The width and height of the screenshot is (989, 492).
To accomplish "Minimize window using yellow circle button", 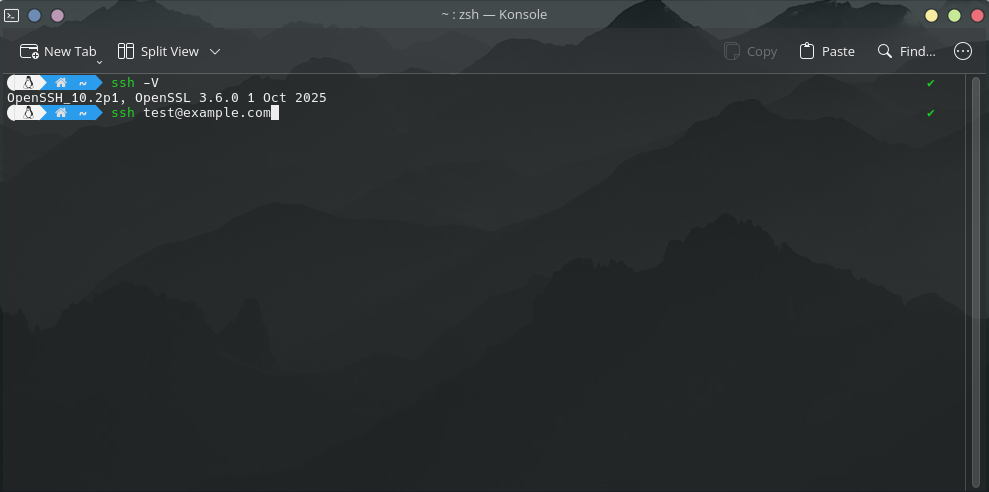I will click(932, 15).
